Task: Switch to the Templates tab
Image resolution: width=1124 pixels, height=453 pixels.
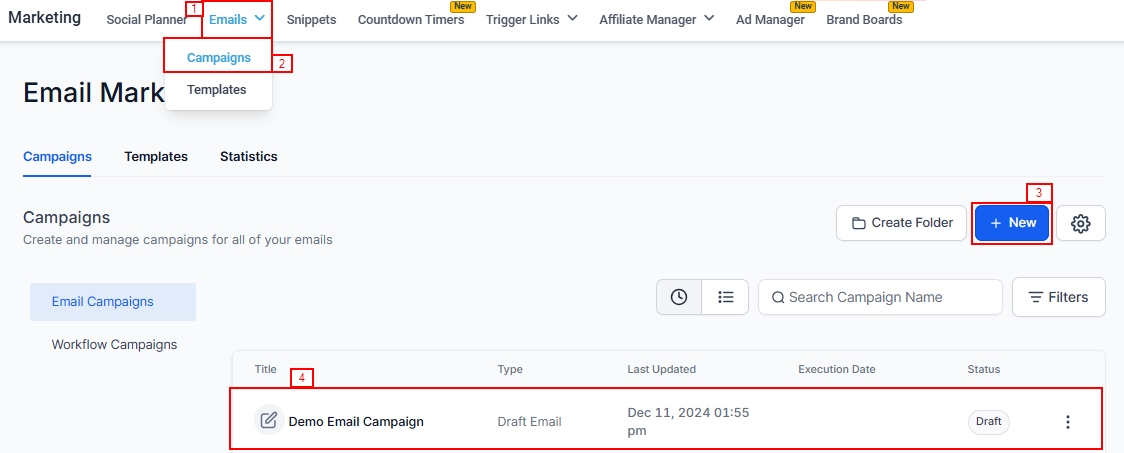Action: point(156,157)
